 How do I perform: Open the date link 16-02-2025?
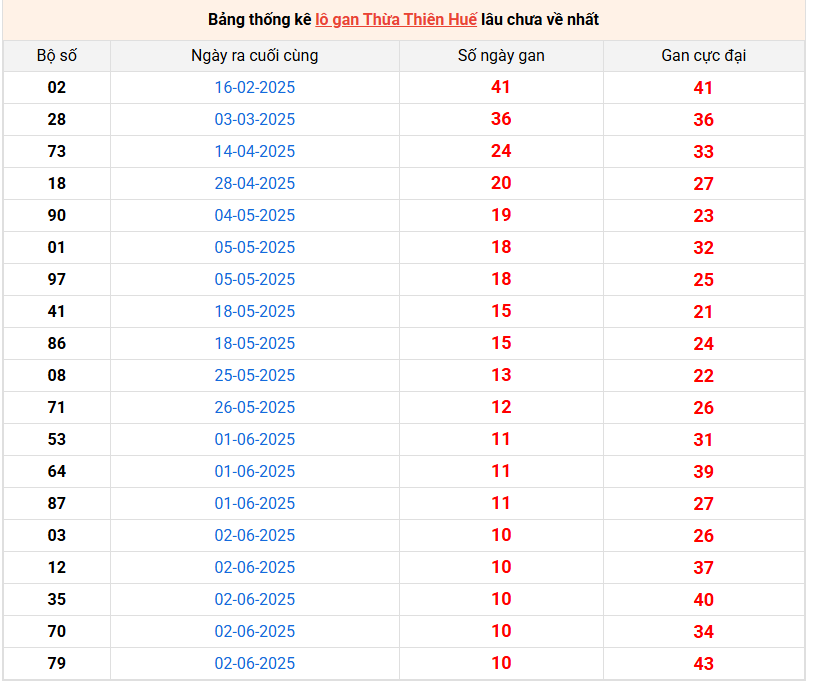255,88
